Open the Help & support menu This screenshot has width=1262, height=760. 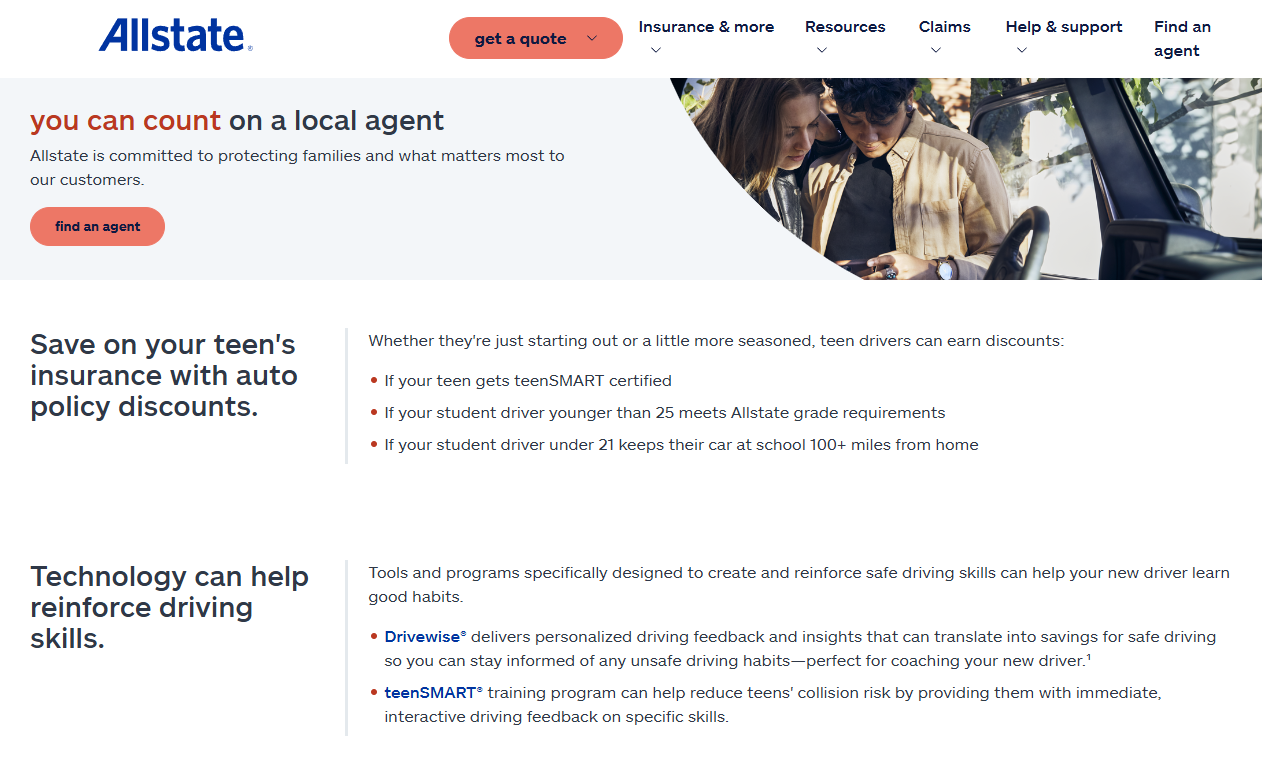1064,27
